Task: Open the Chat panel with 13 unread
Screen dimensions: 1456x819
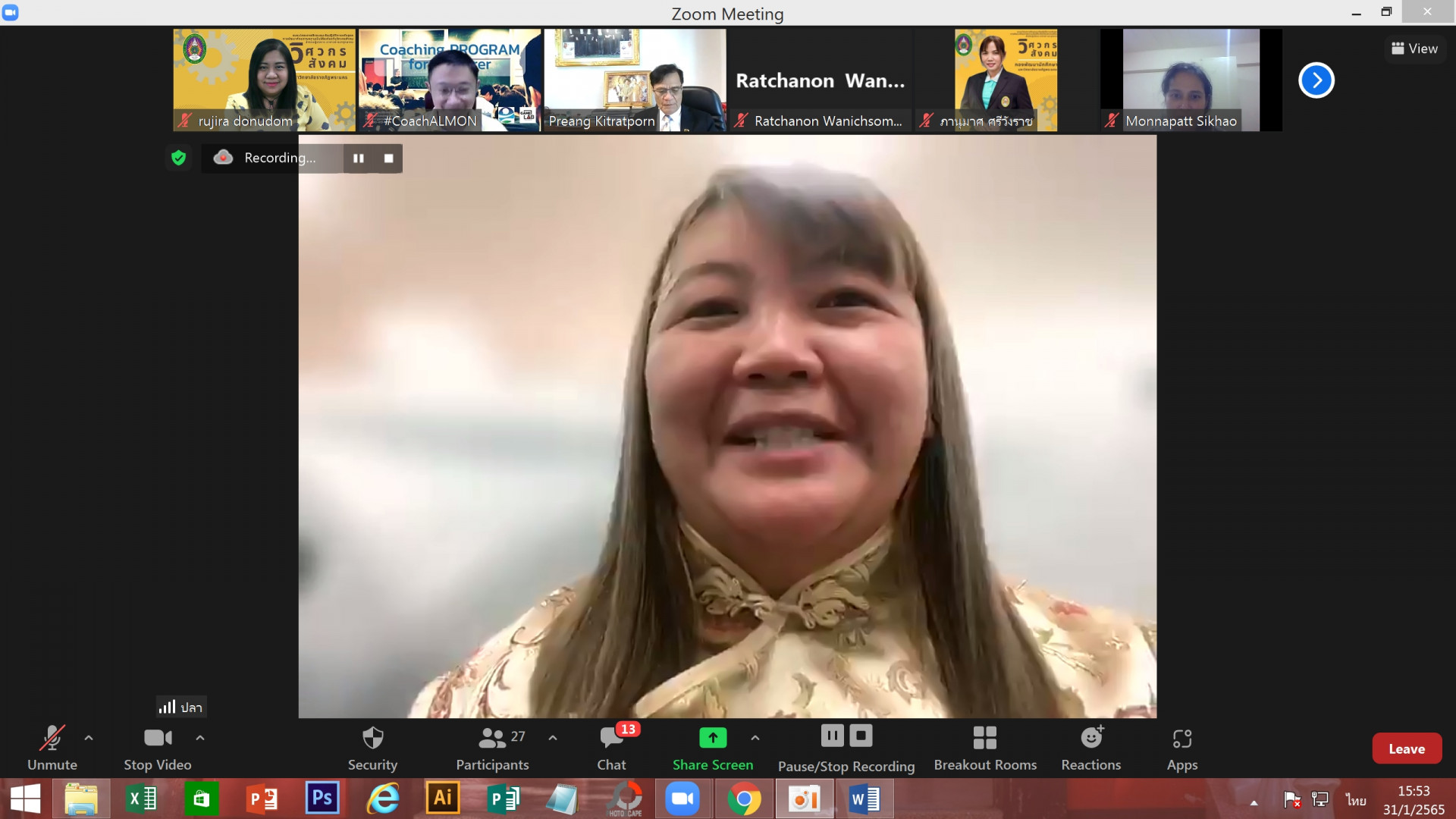Action: [612, 748]
